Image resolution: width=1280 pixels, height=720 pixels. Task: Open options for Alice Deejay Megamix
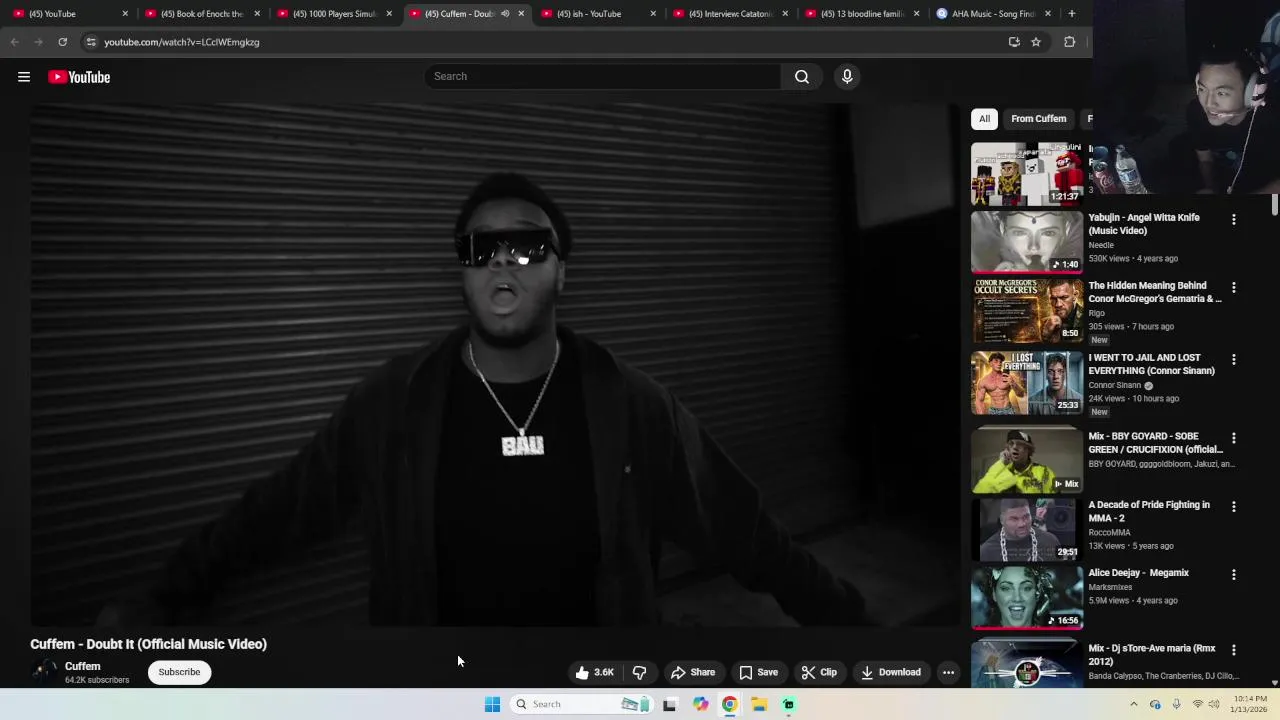pyautogui.click(x=1233, y=575)
